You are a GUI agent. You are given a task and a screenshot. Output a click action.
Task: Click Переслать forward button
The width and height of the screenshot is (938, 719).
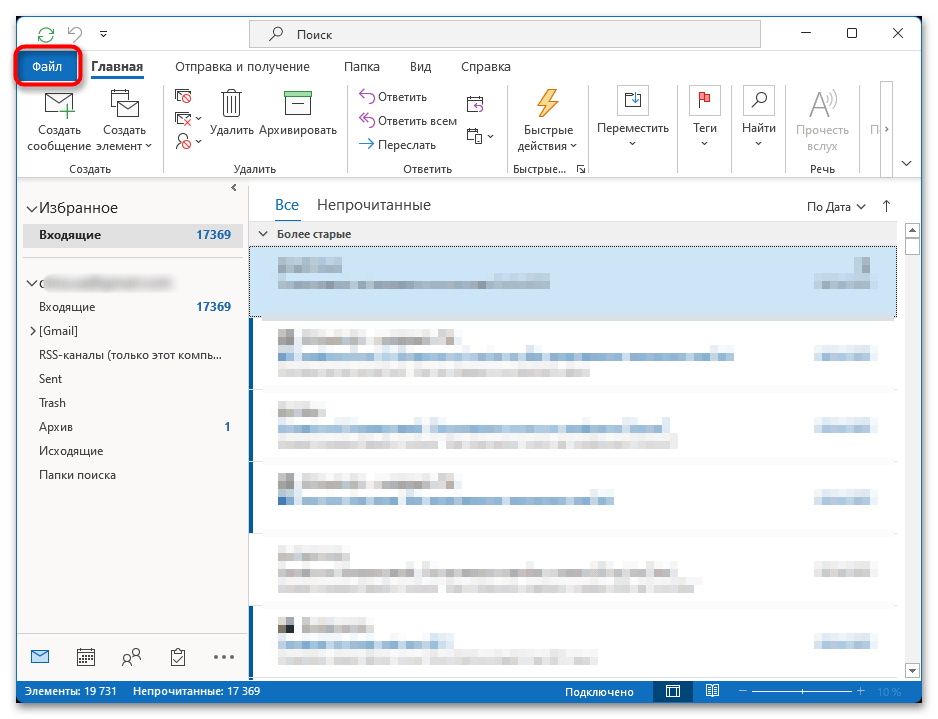pyautogui.click(x=397, y=144)
